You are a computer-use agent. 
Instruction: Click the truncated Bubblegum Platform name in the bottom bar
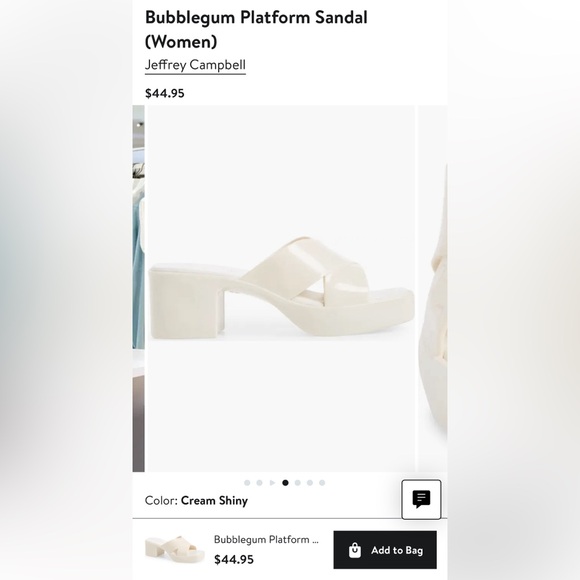point(266,540)
